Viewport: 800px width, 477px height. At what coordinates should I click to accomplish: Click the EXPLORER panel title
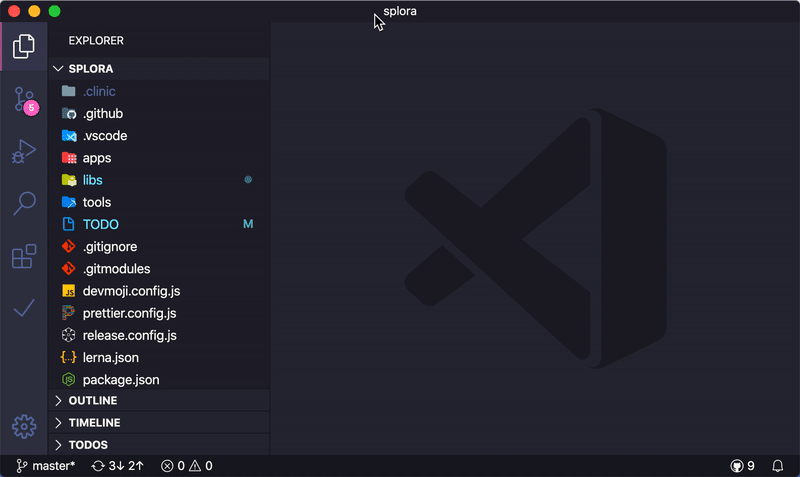96,40
